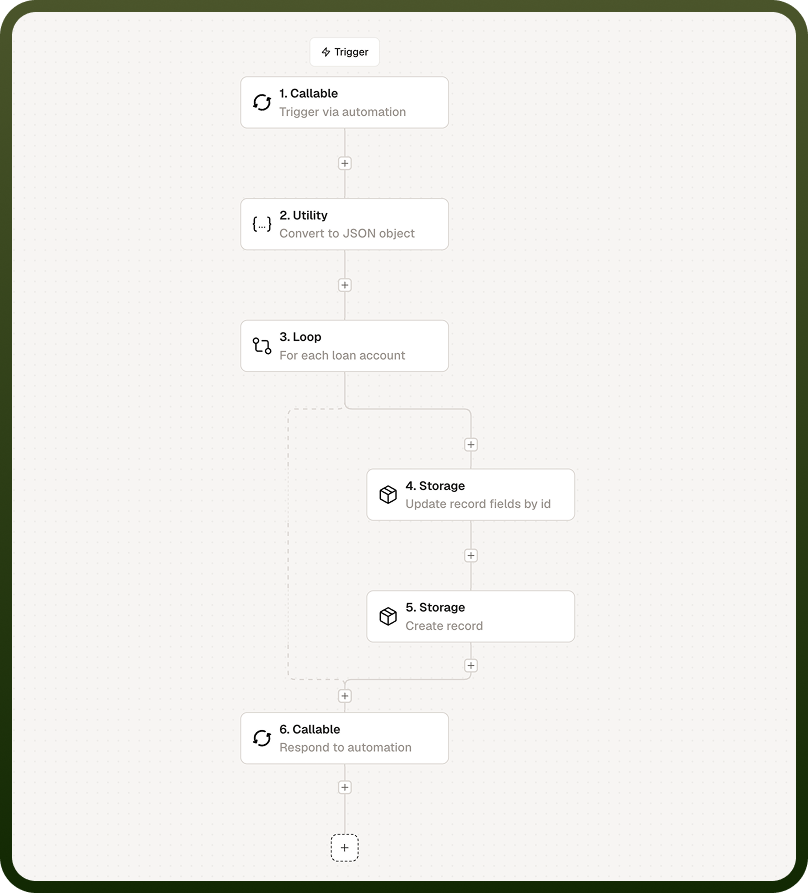
Task: Add a step between Utility and Loop
Action: point(344,285)
